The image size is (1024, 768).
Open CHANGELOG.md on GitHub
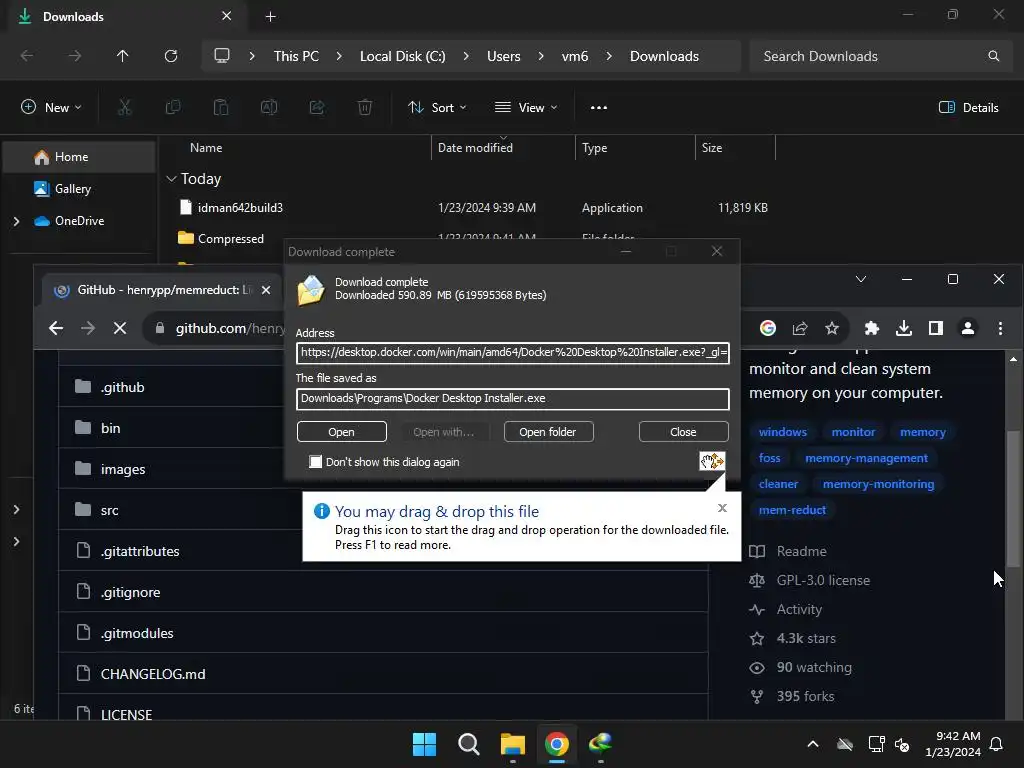coord(153,674)
